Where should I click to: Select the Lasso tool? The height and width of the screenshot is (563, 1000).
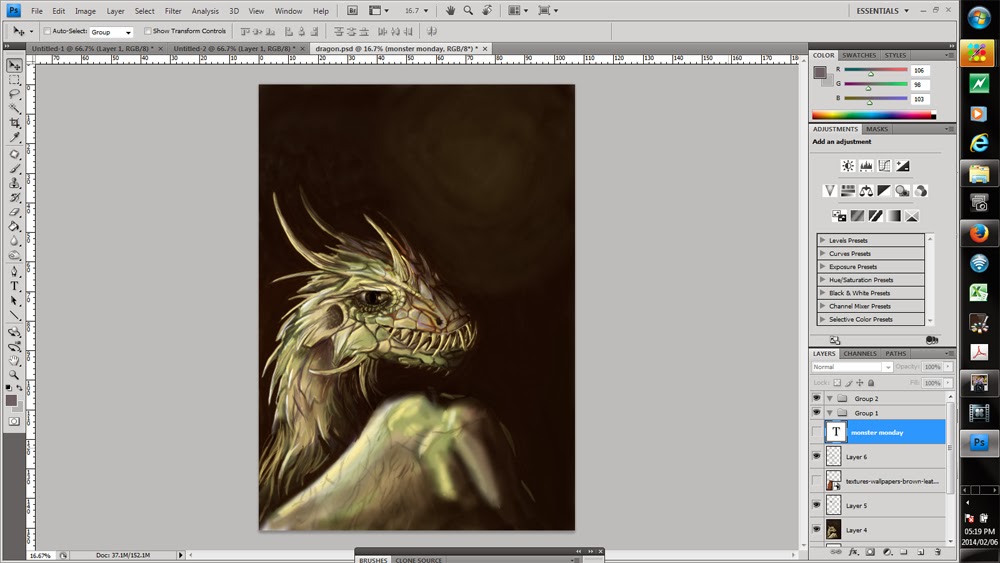pos(15,93)
